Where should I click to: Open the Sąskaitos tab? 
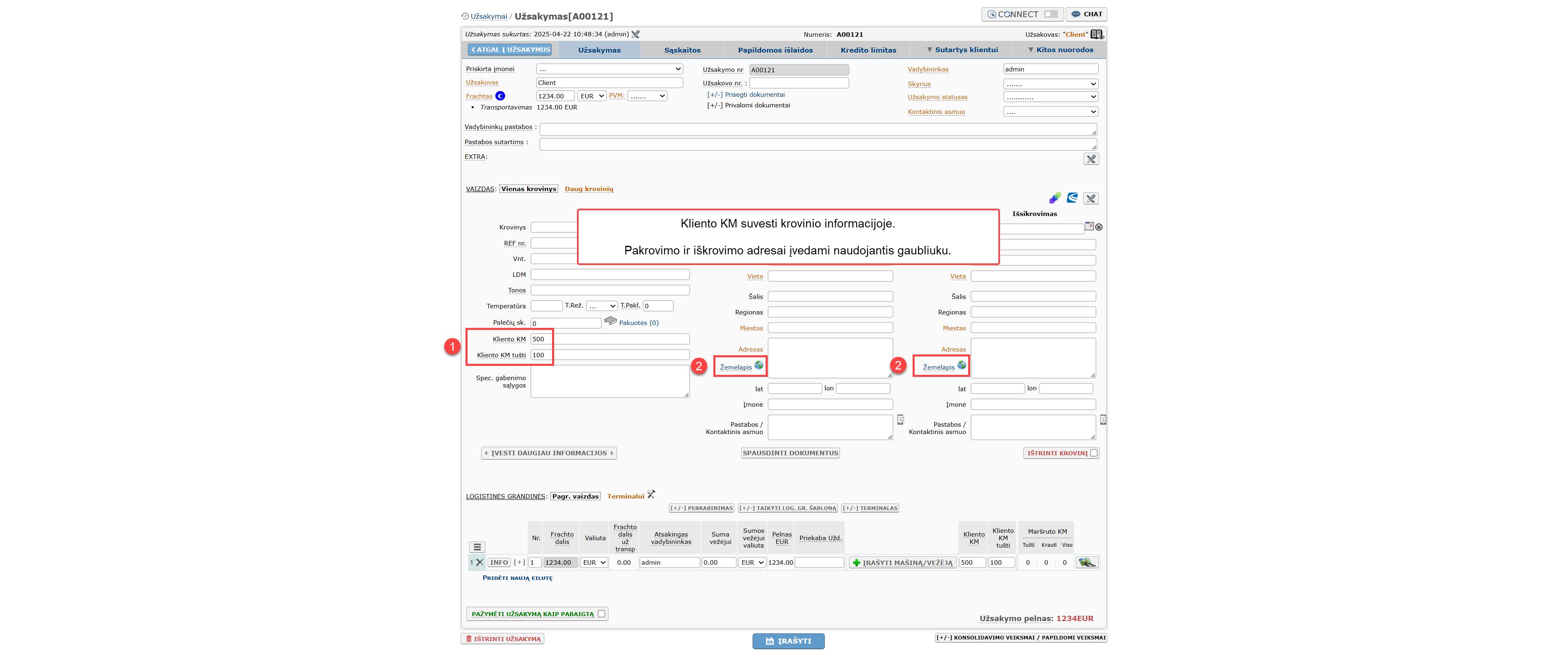click(682, 51)
